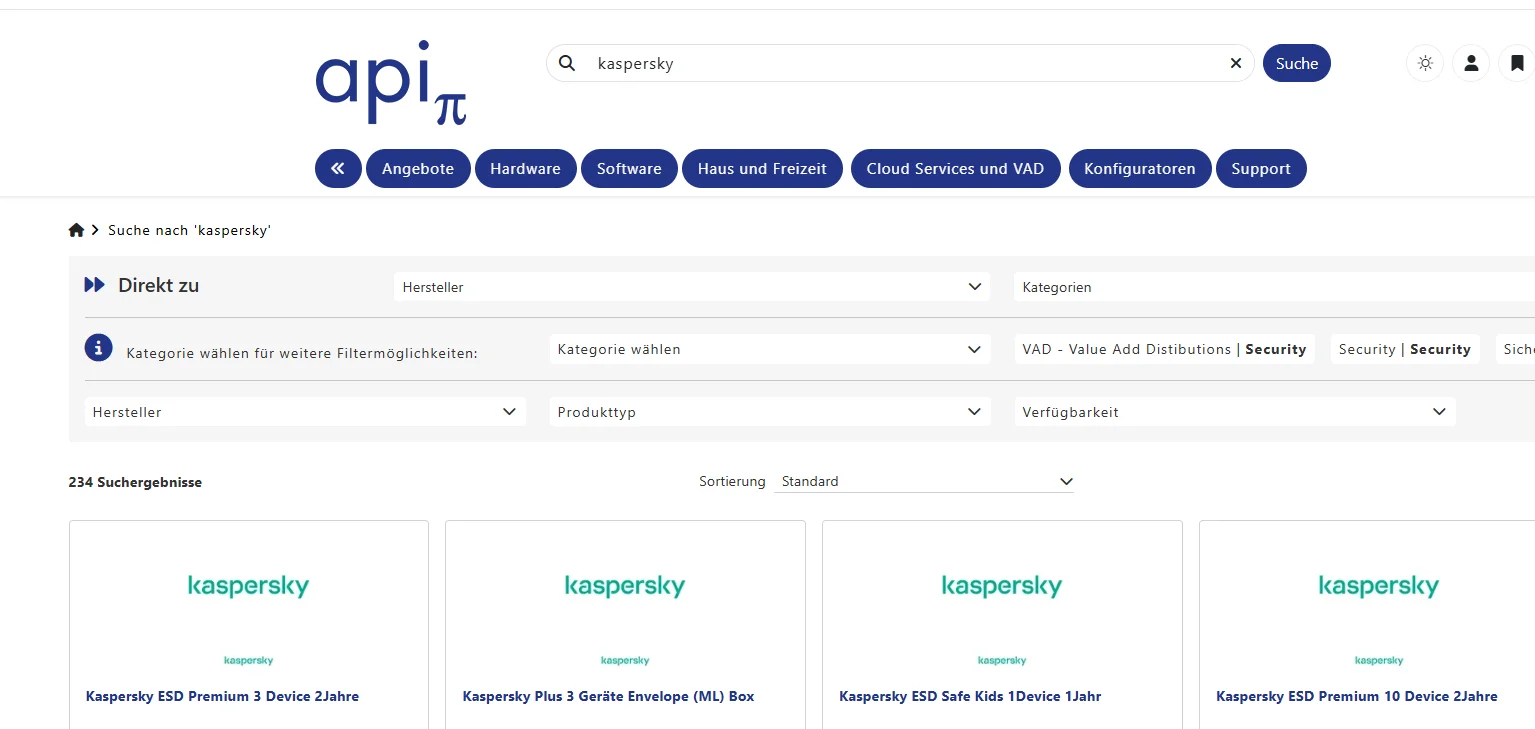
Task: Open the Kategorie wählen dropdown
Action: [x=770, y=349]
